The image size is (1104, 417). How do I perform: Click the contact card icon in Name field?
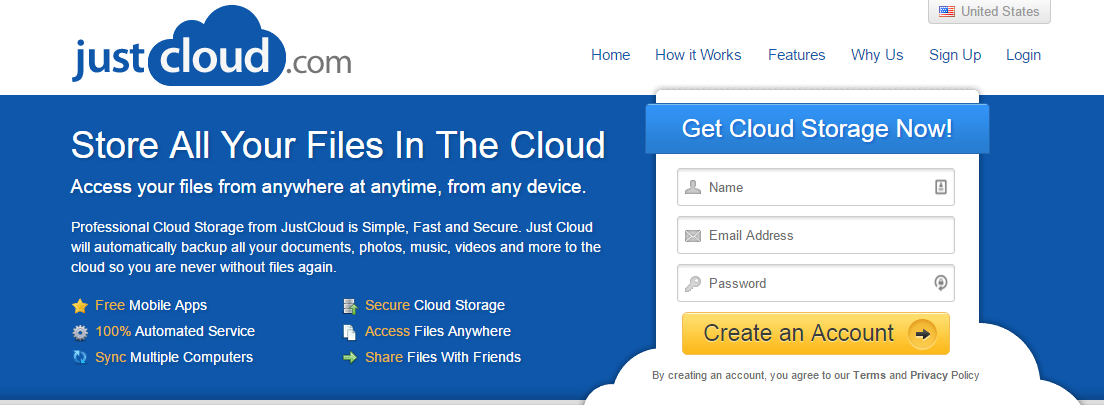click(x=941, y=187)
